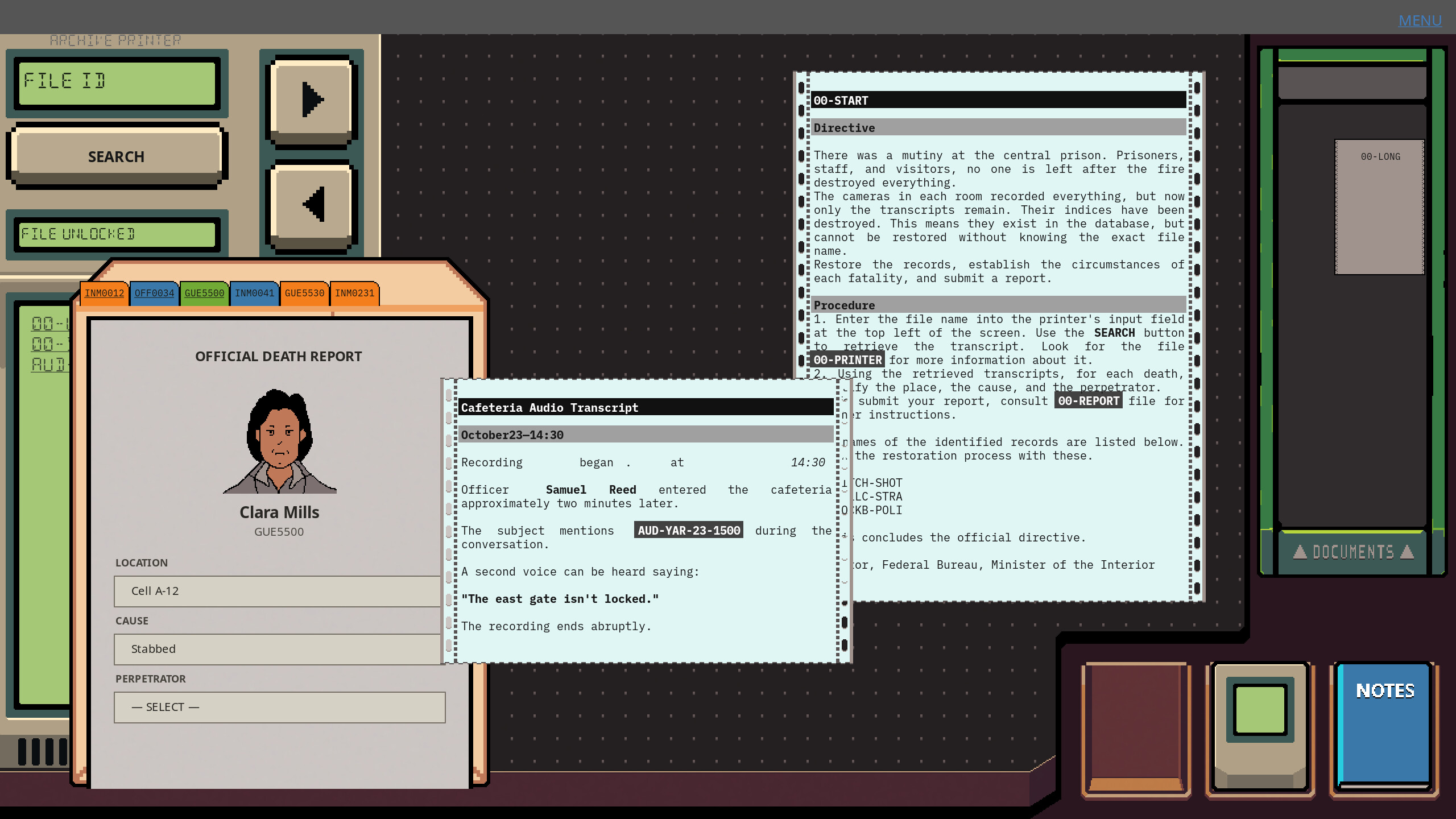Screen dimensions: 1456x819
Task: Click the quote "The east gate isn't locked."
Action: coord(560,599)
